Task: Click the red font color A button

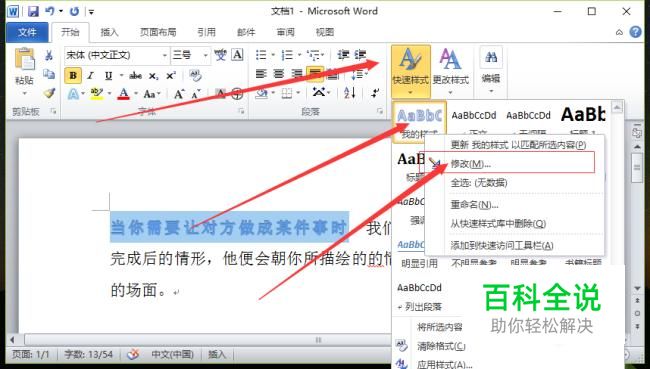Action: (124, 94)
